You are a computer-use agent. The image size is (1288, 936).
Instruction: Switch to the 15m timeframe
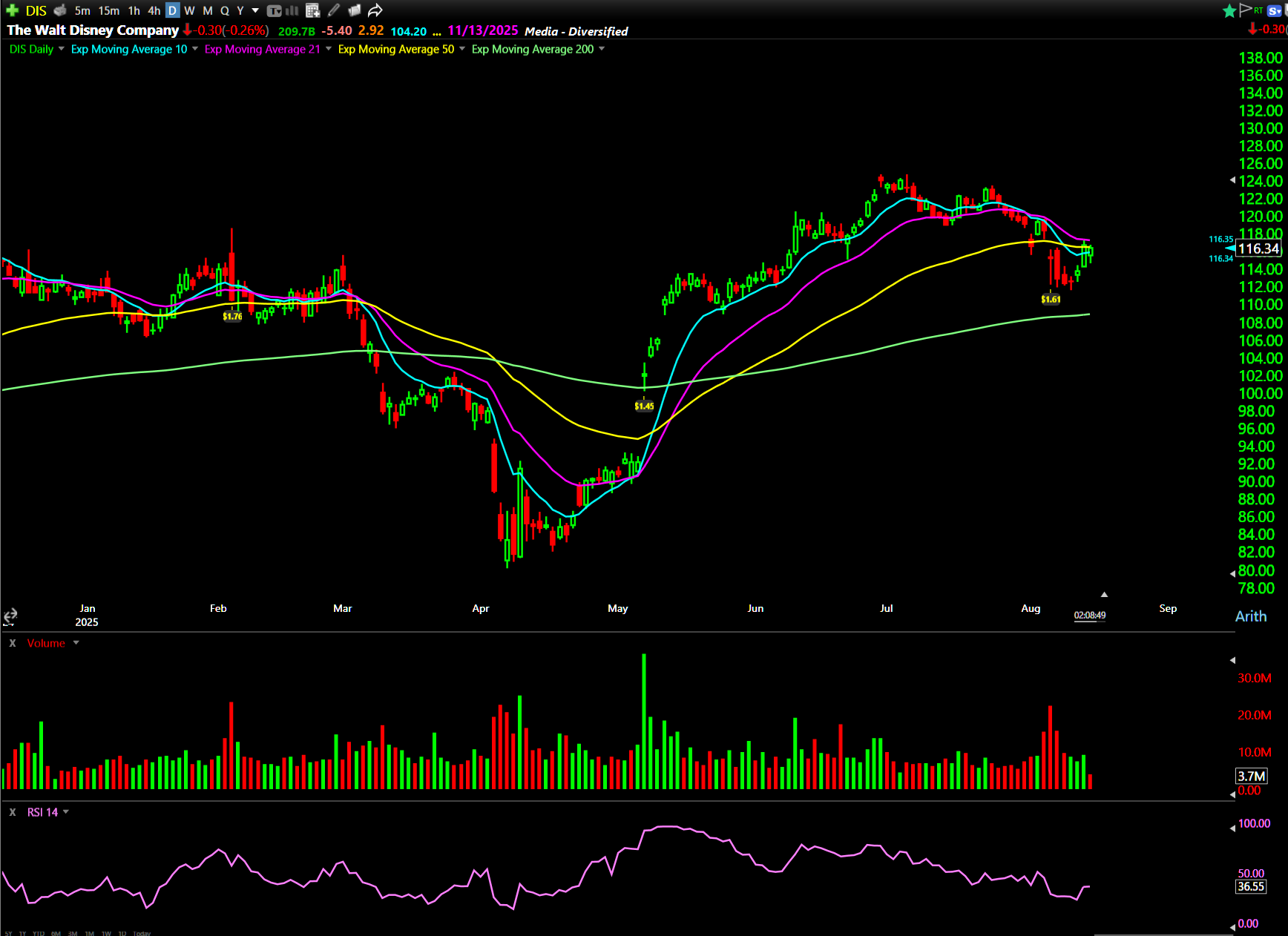point(109,10)
